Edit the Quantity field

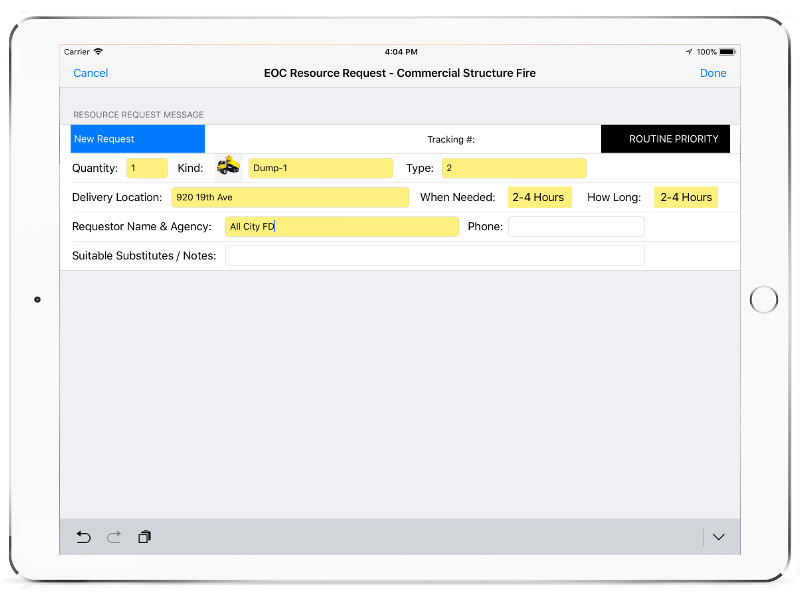click(147, 168)
